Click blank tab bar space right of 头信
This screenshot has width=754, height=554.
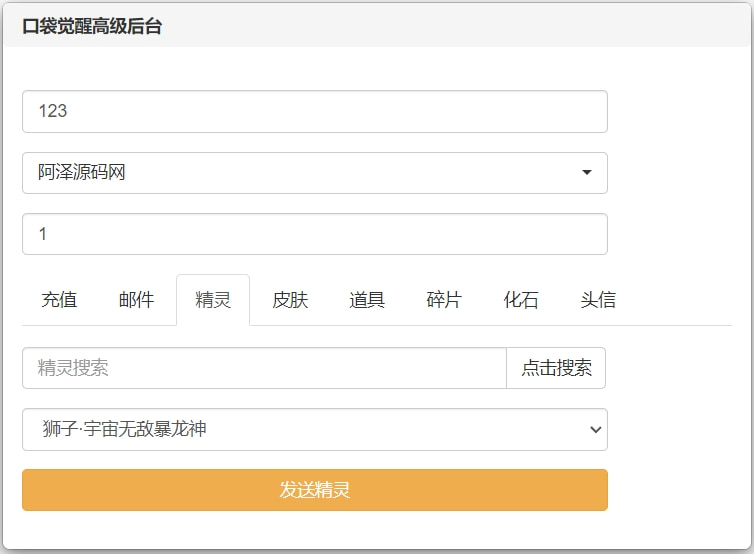[685, 300]
